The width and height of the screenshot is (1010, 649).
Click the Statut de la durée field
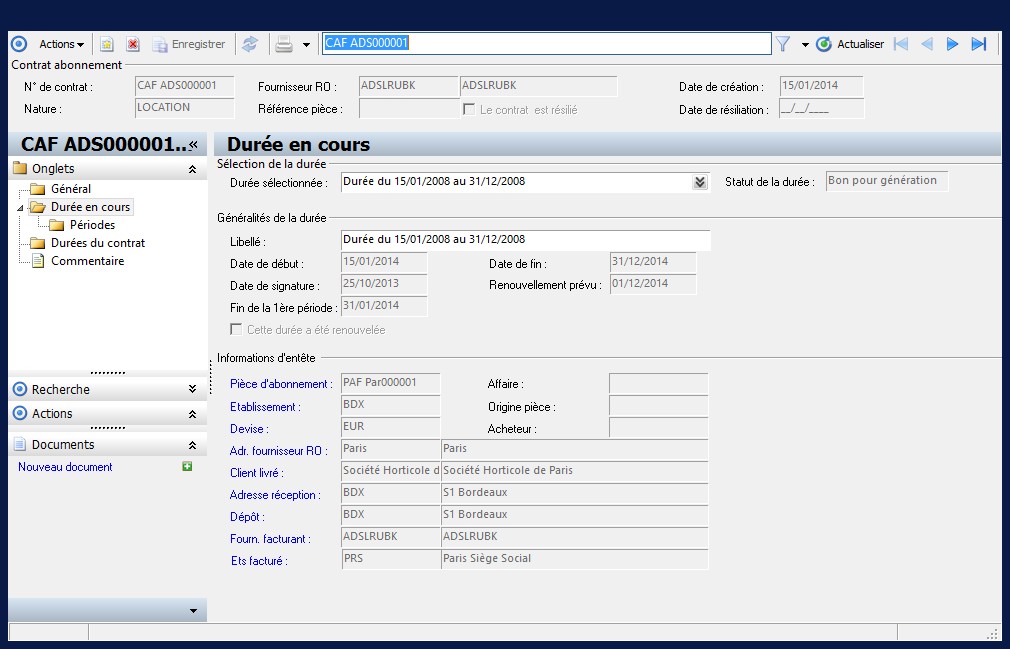[887, 181]
